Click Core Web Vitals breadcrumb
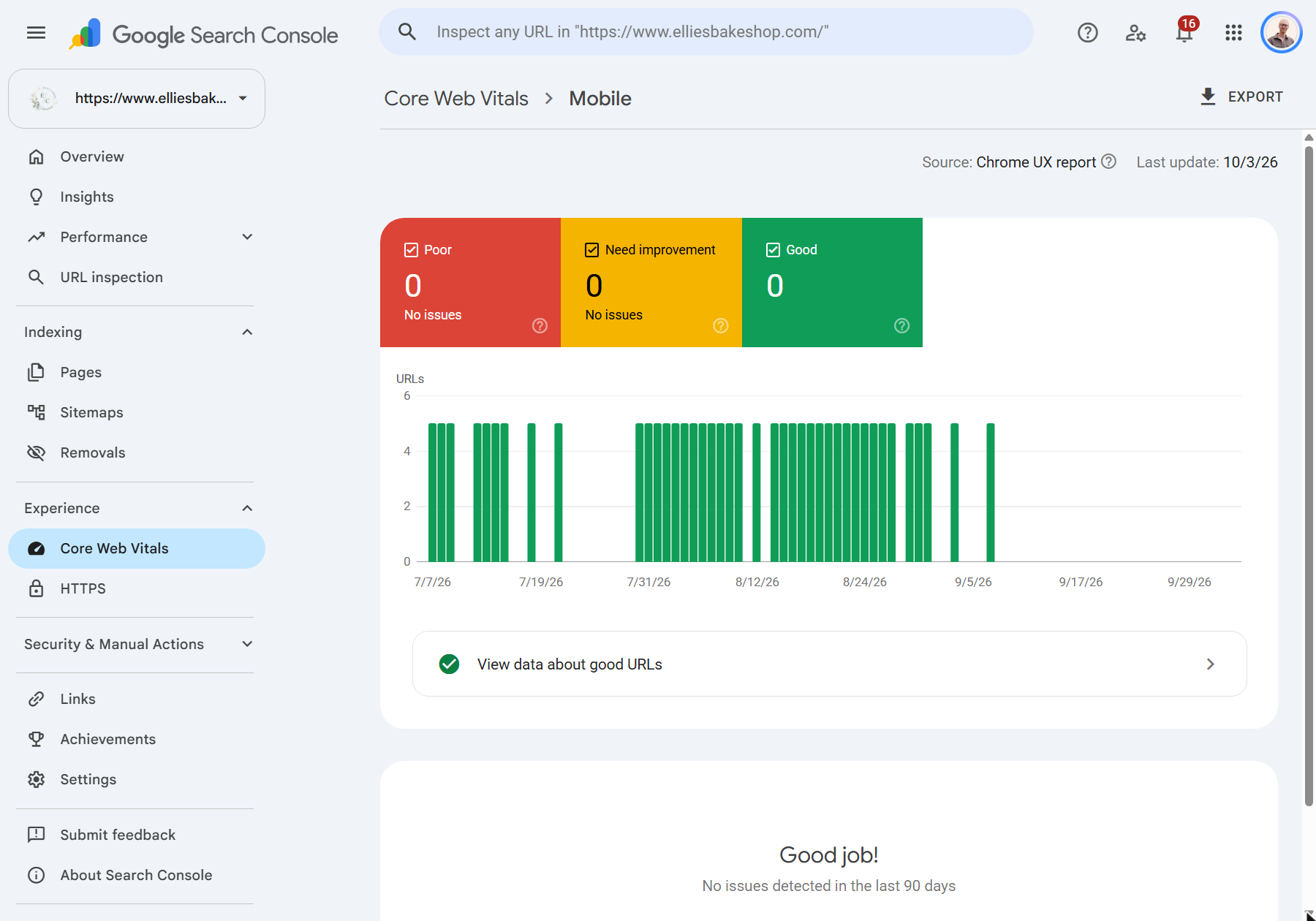 [456, 99]
